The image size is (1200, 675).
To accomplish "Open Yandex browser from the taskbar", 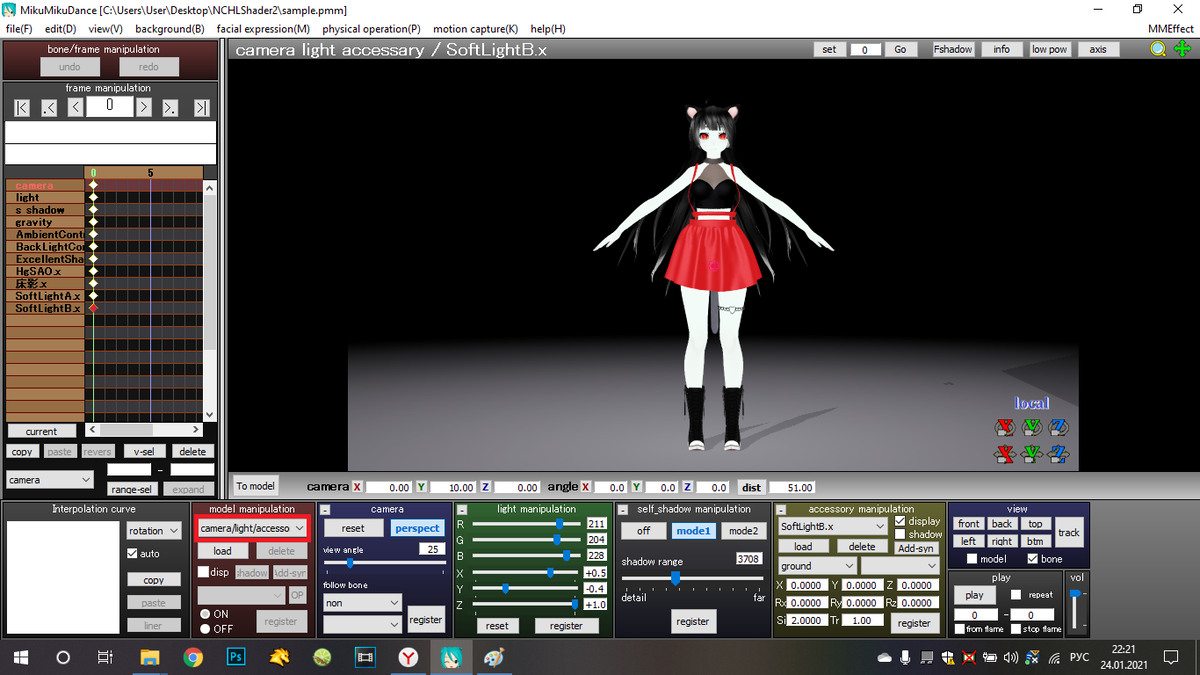I will (x=409, y=657).
